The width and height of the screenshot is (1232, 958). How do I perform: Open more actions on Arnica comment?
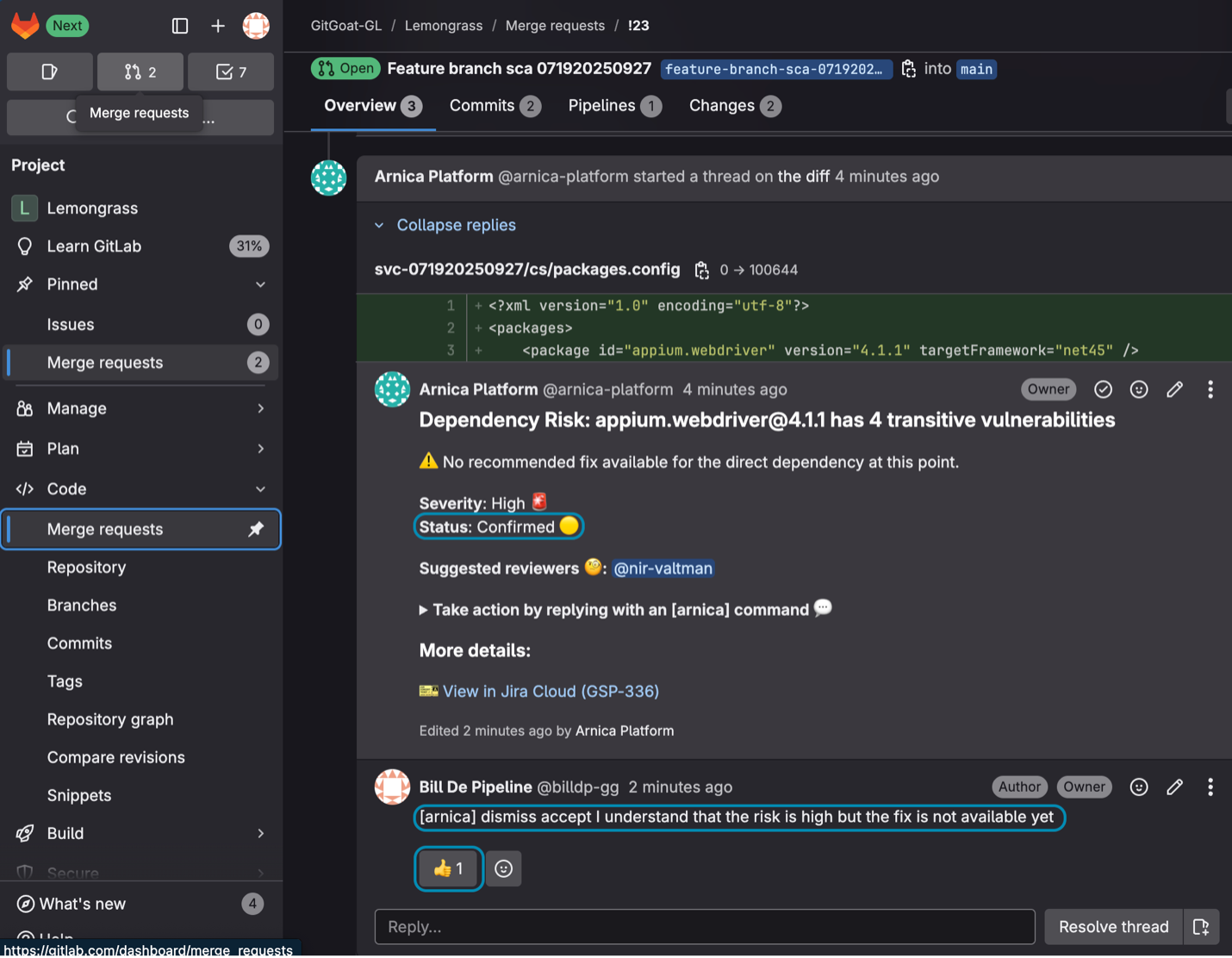point(1210,389)
